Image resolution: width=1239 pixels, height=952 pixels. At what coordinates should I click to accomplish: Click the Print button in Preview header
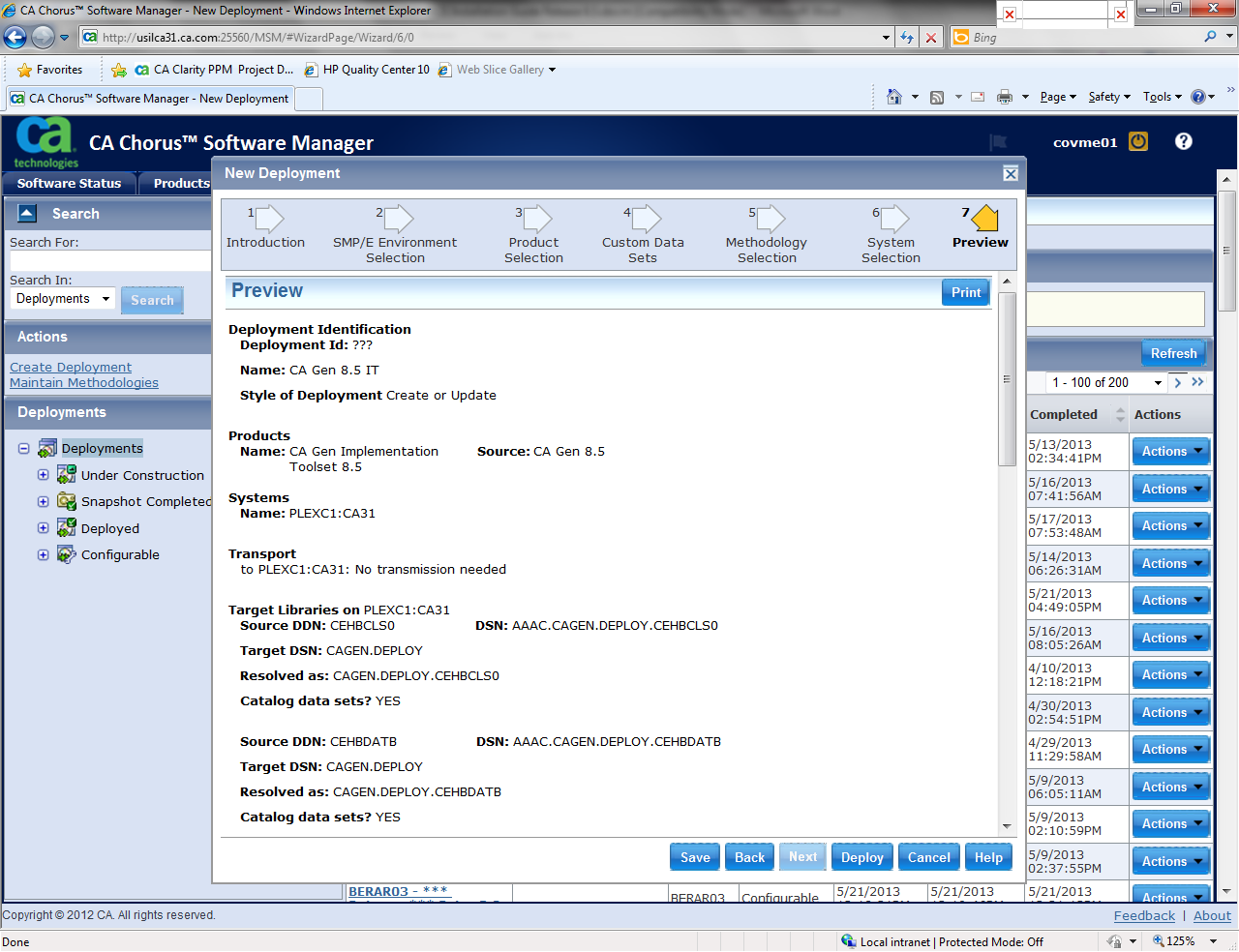click(966, 292)
